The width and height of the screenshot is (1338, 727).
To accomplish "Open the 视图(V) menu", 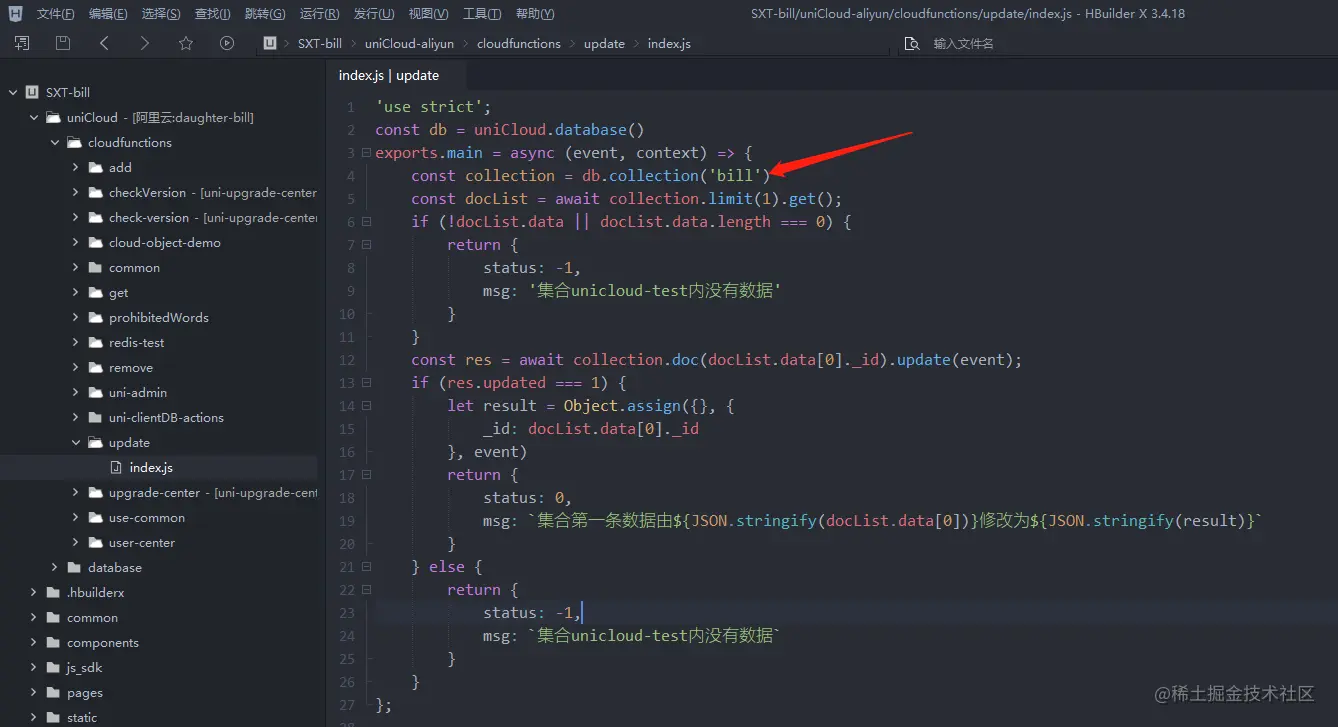I will 428,14.
